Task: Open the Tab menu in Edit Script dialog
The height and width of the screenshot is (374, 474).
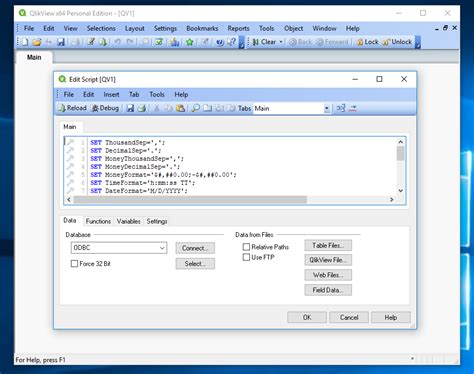Action: 134,95
